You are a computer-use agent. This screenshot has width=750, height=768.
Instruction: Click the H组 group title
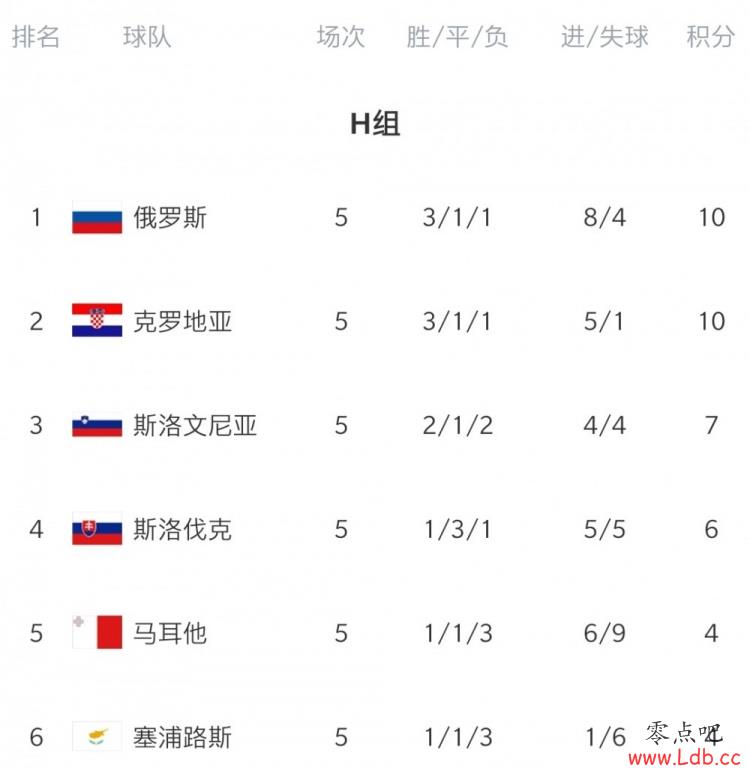(x=375, y=123)
